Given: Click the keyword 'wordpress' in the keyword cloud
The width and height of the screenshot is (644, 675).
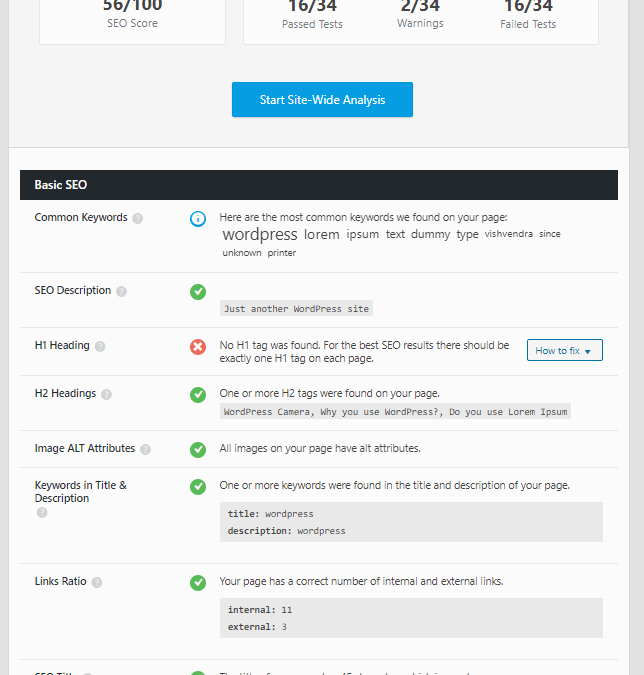Looking at the screenshot, I should point(260,235).
